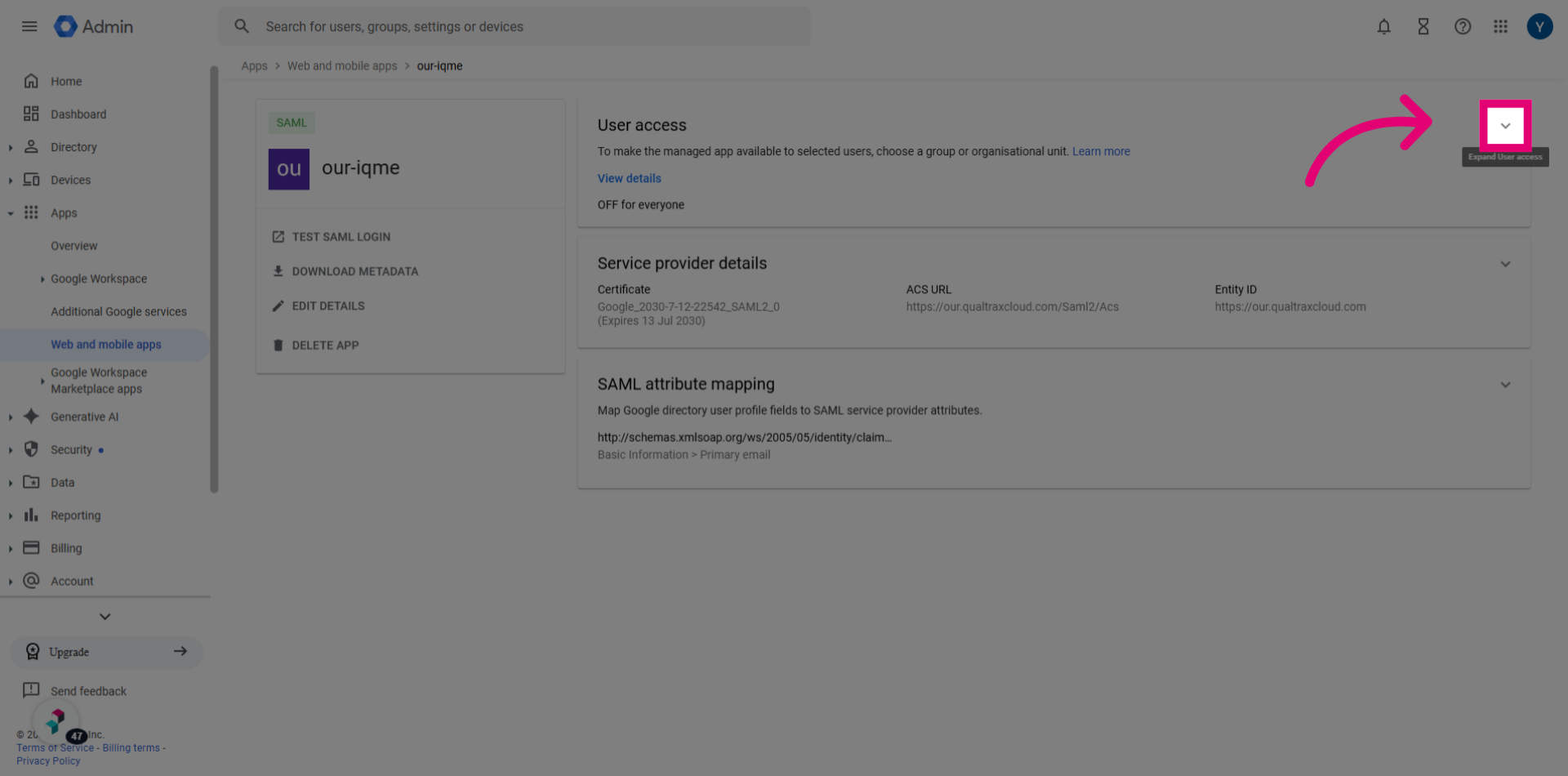This screenshot has height=776, width=1568.
Task: Open the Google apps grid
Action: [x=1500, y=26]
